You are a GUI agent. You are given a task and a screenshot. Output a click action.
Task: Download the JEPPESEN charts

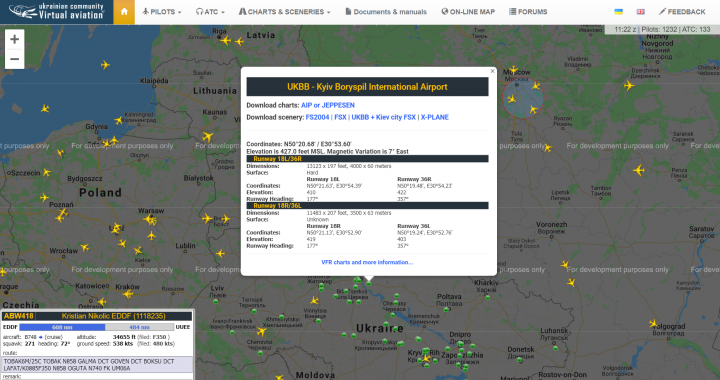338,105
